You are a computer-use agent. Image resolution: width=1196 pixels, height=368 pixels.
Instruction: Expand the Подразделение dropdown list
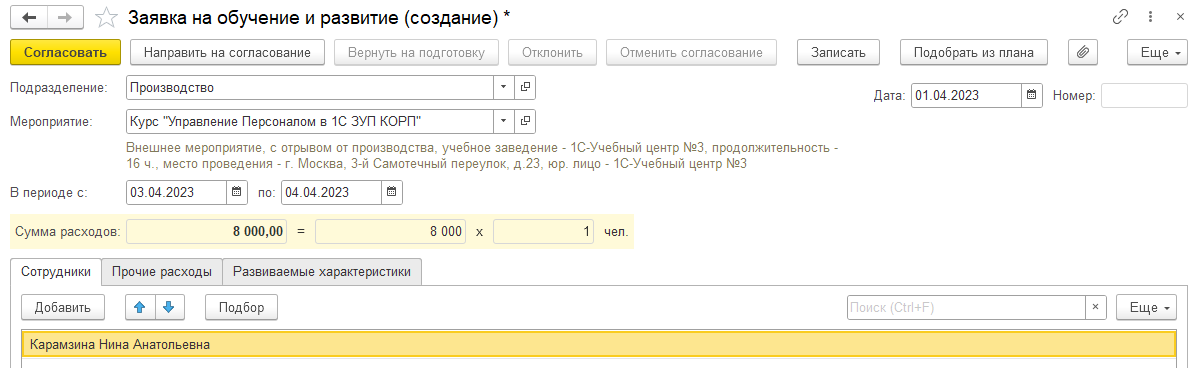tap(503, 87)
